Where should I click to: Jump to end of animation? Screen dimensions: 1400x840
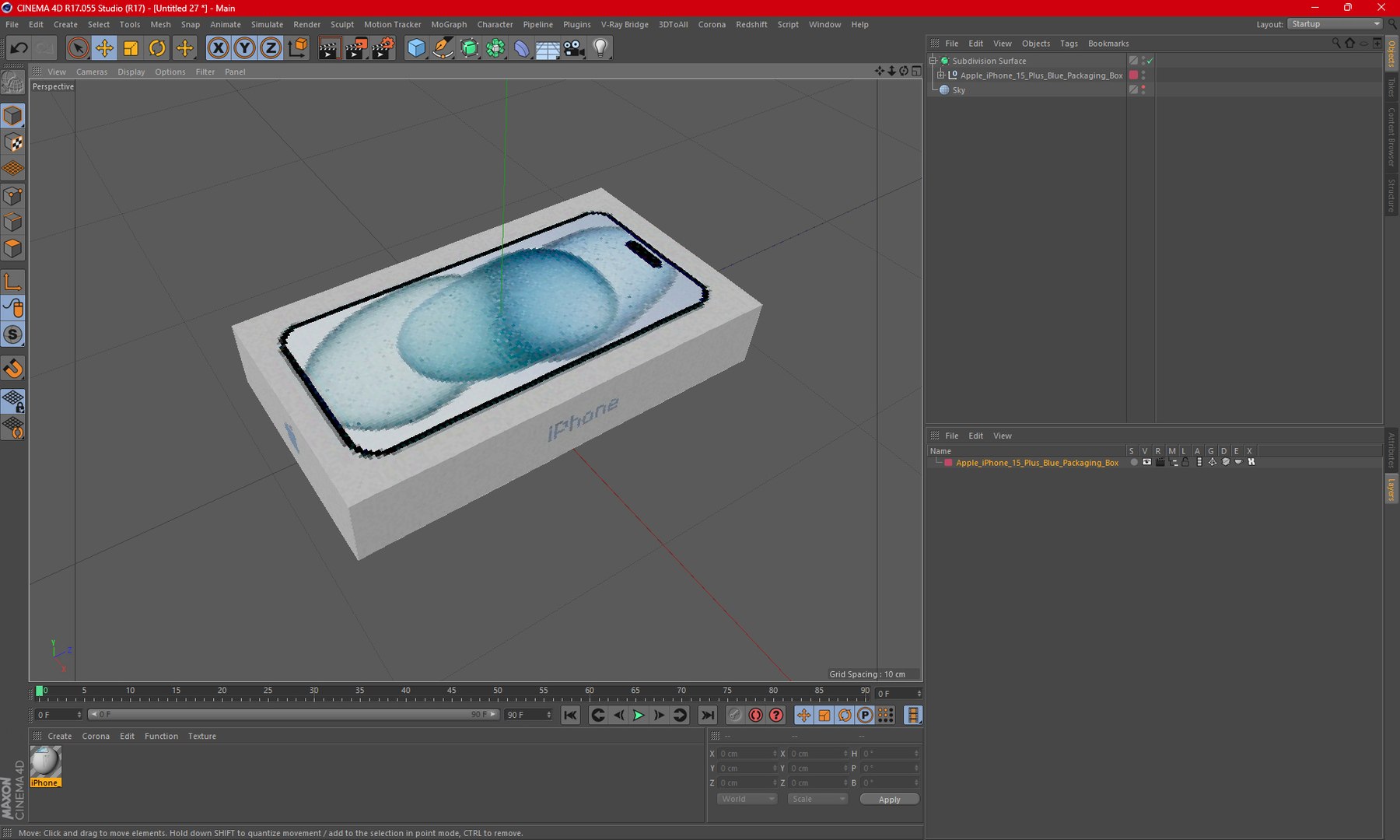(x=707, y=715)
